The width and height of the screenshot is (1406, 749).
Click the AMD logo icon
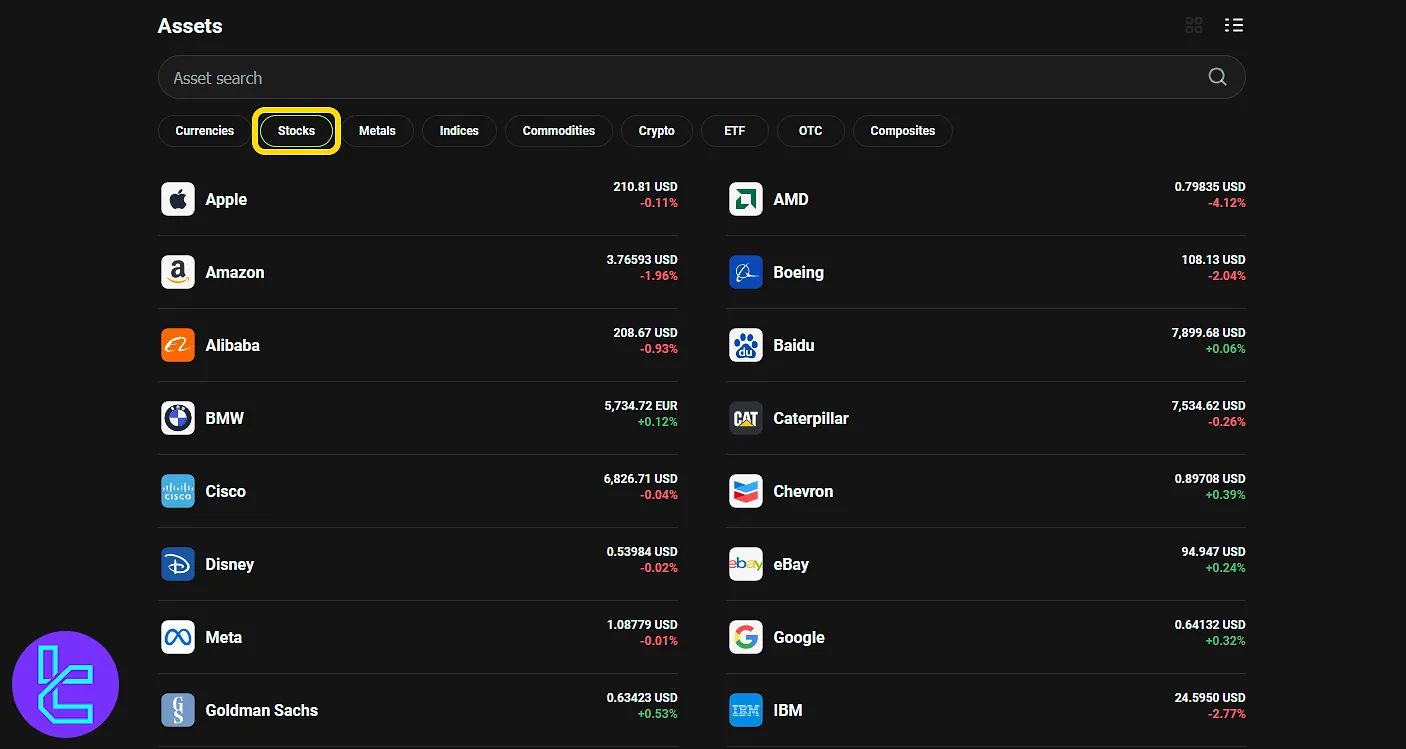pyautogui.click(x=746, y=199)
